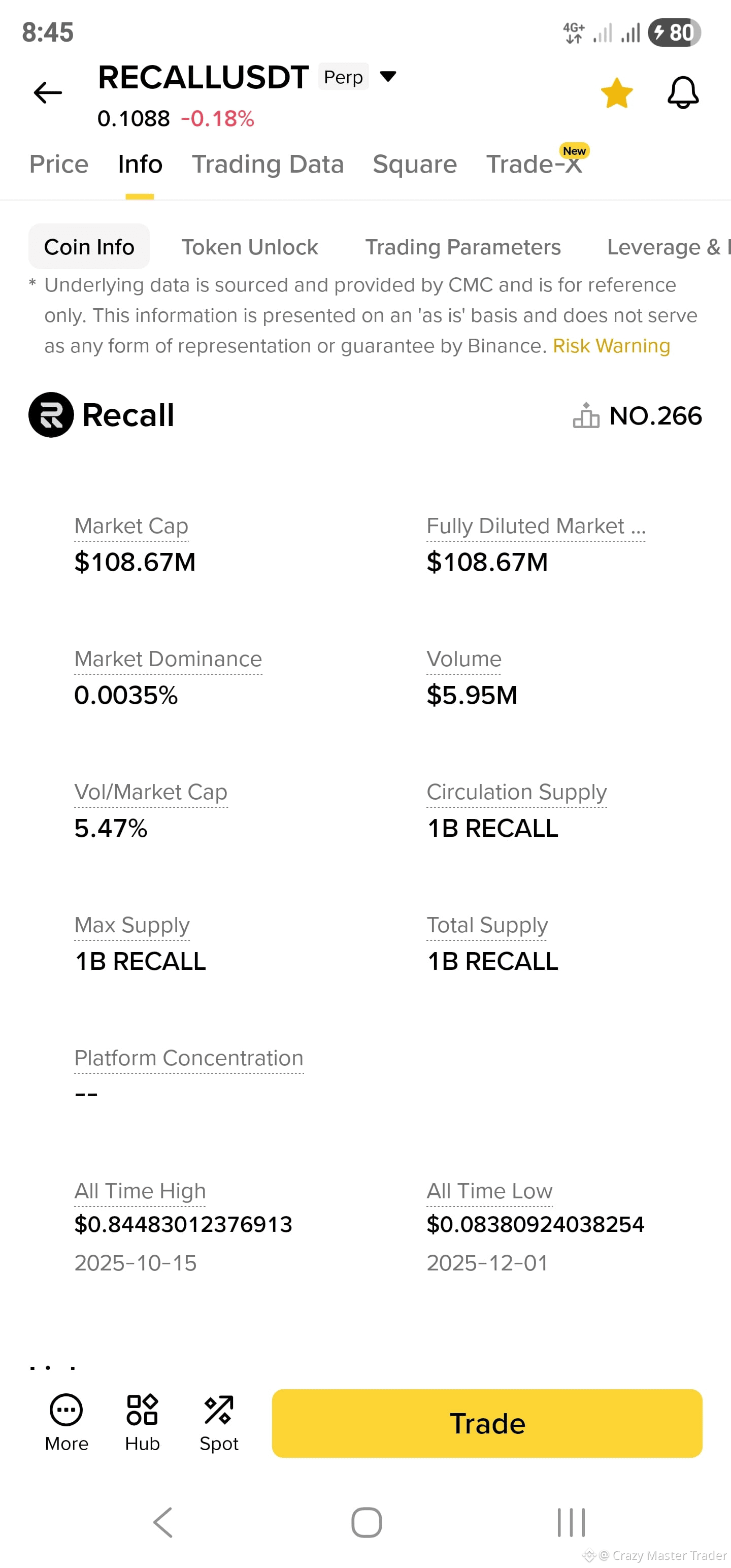731x1568 pixels.
Task: Switch to the Price tab
Action: [x=59, y=165]
